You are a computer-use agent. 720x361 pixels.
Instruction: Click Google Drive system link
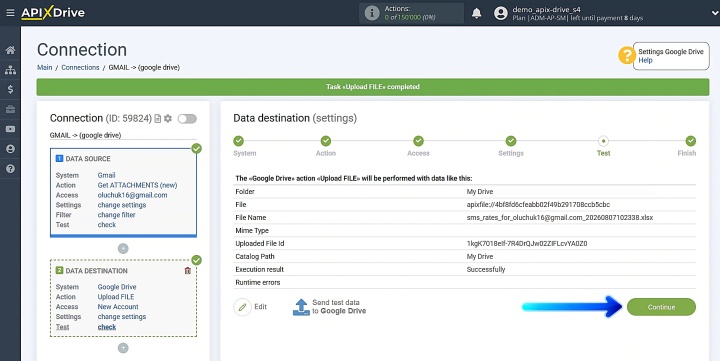117,287
